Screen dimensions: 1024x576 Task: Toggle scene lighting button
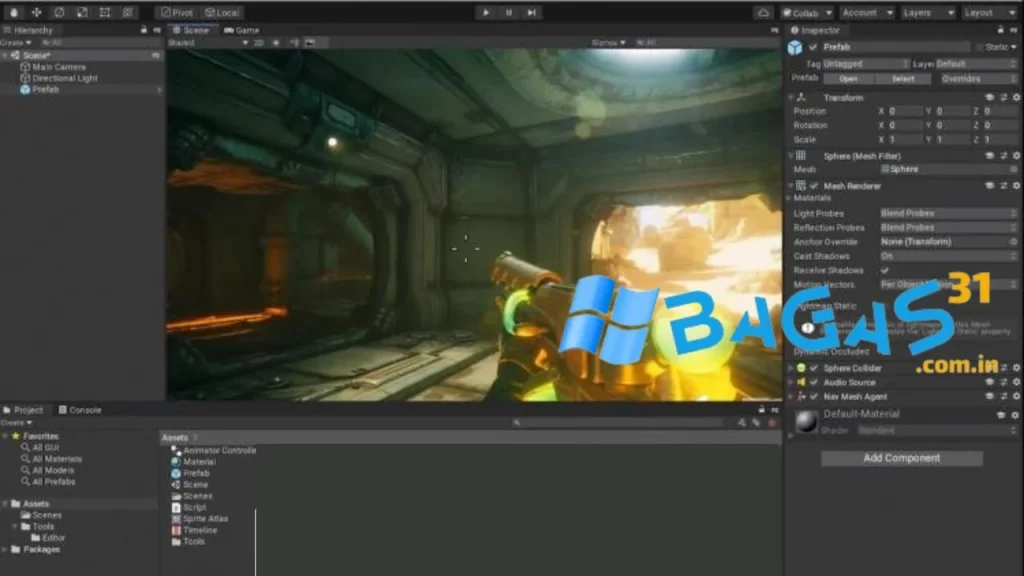point(276,42)
